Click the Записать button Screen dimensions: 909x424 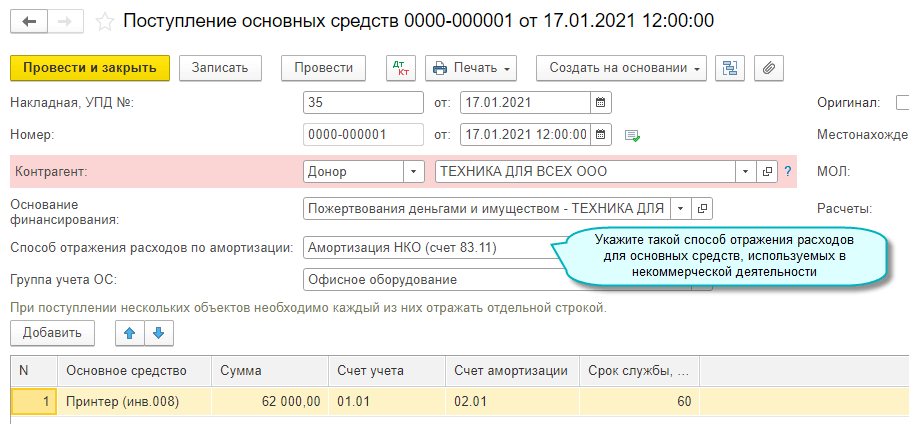pyautogui.click(x=220, y=68)
